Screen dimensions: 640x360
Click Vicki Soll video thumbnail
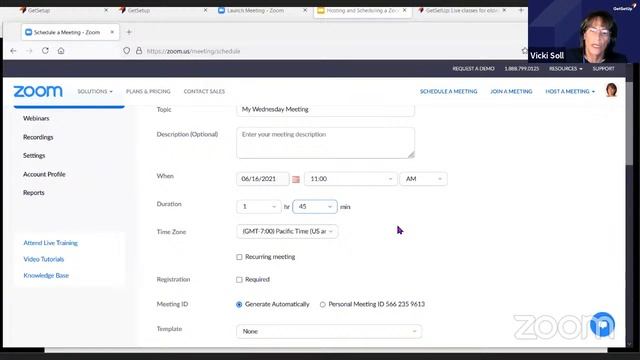point(584,32)
